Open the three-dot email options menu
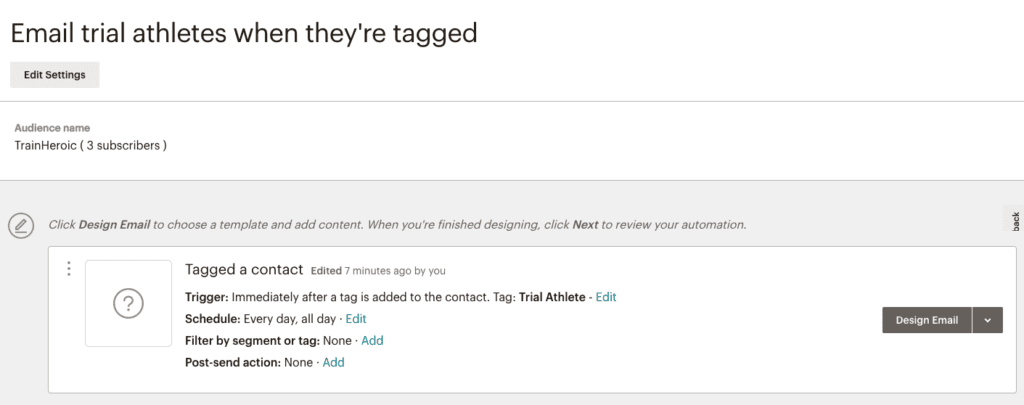The height and width of the screenshot is (405, 1024). 69,268
